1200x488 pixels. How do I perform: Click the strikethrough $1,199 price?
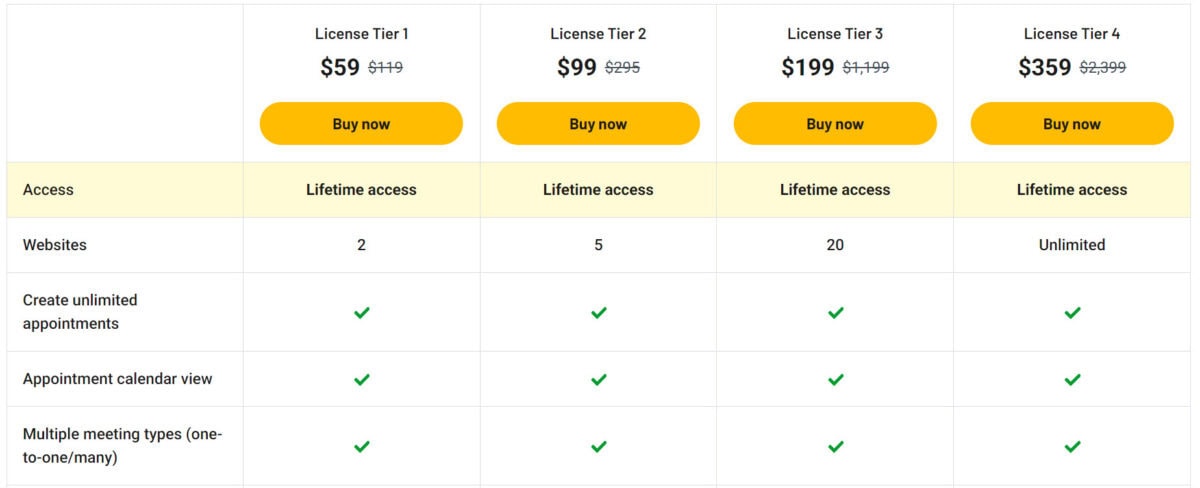[866, 68]
